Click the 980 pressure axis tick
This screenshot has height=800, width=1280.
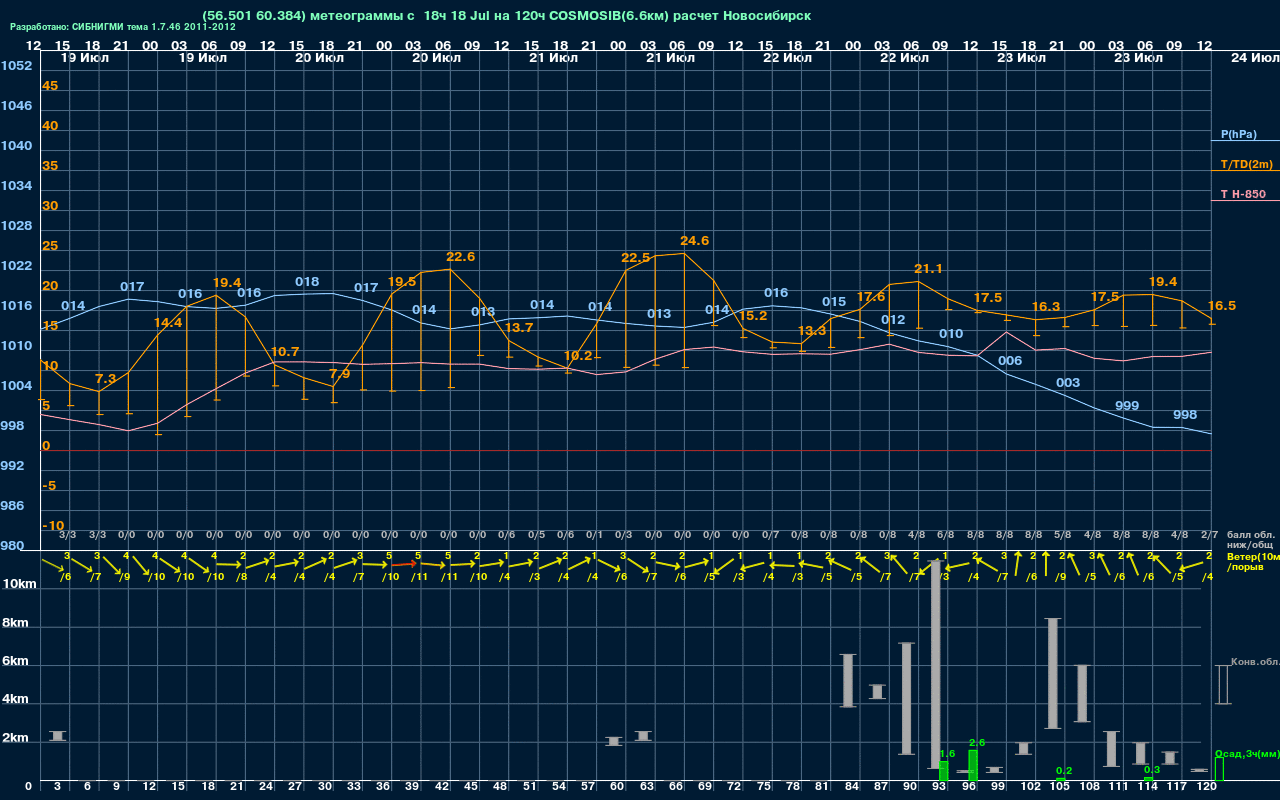[x=12, y=546]
